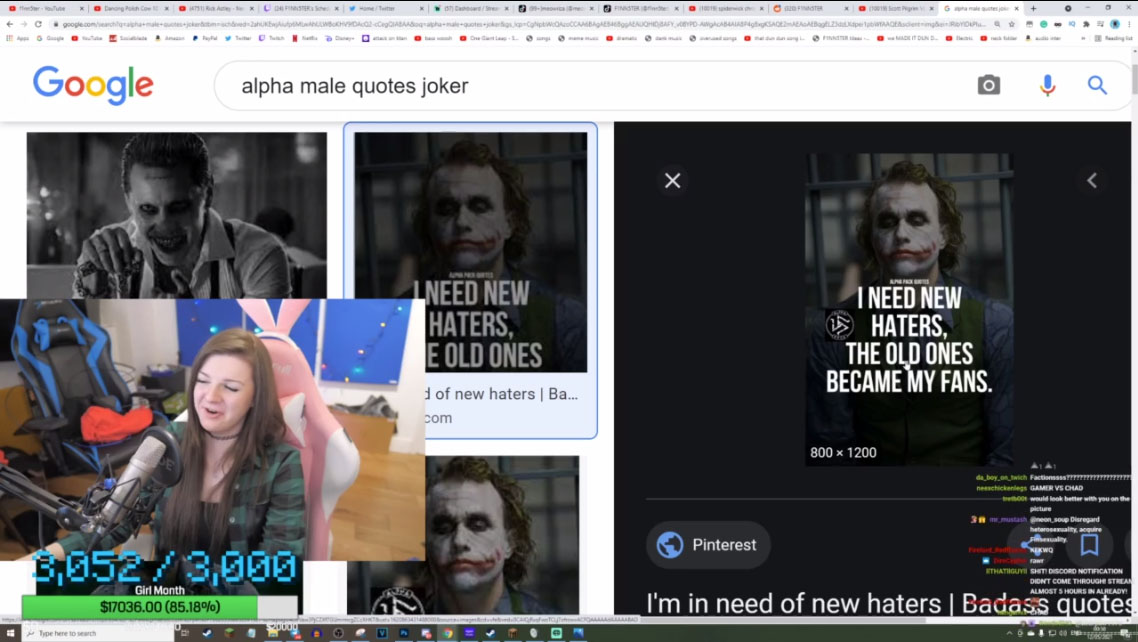Image resolution: width=1138 pixels, height=642 pixels.
Task: Open the Extensions puzzle-piece icon
Action: 1086,24
